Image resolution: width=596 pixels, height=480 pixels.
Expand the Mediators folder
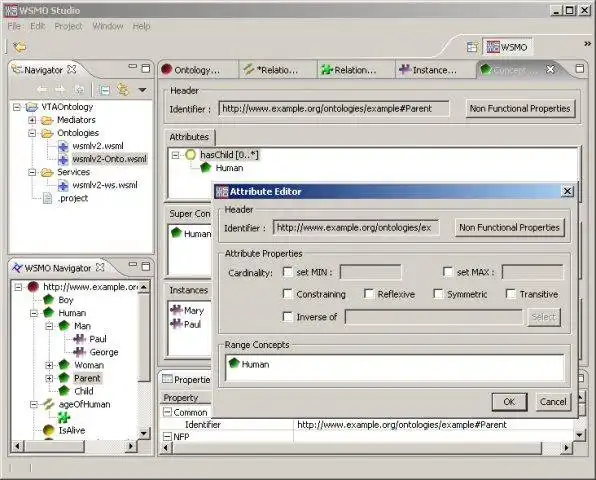(x=32, y=120)
